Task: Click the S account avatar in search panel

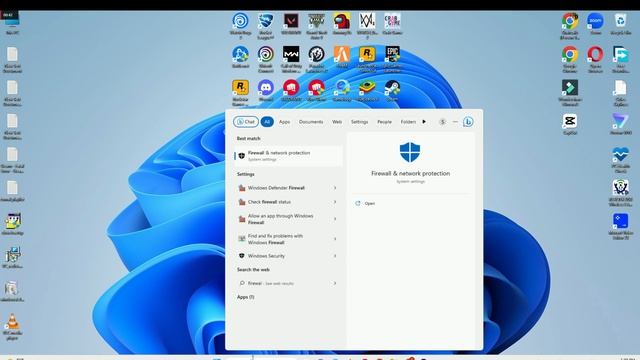Action: [442, 122]
